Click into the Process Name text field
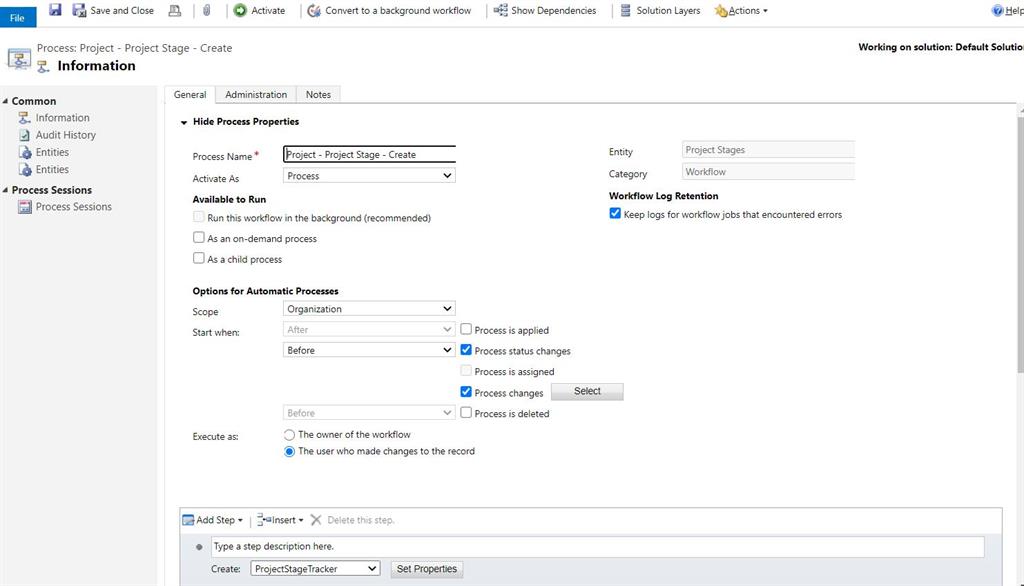 (369, 155)
